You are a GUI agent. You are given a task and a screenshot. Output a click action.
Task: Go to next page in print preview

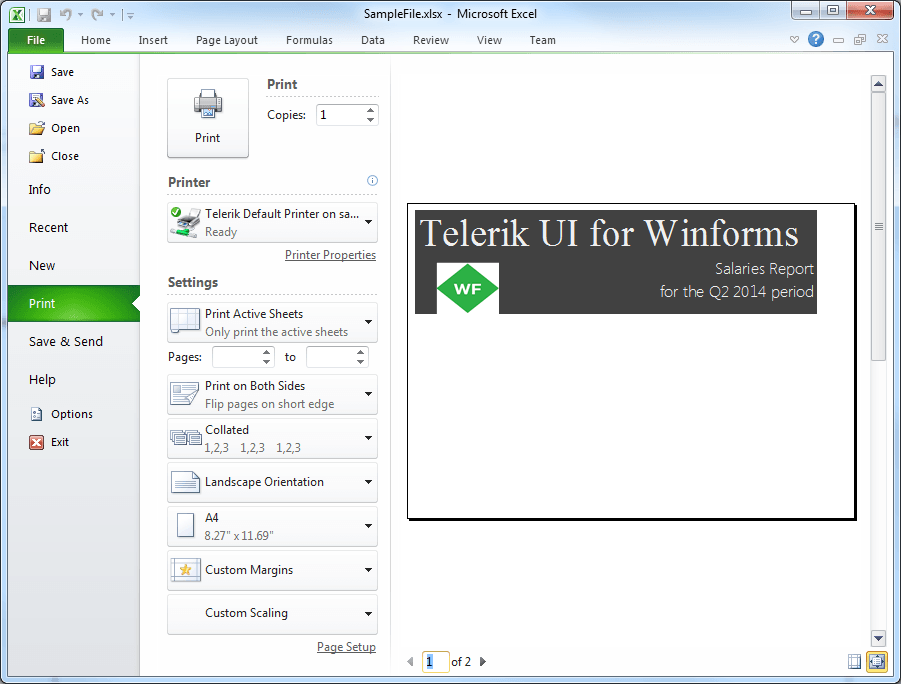click(x=483, y=662)
